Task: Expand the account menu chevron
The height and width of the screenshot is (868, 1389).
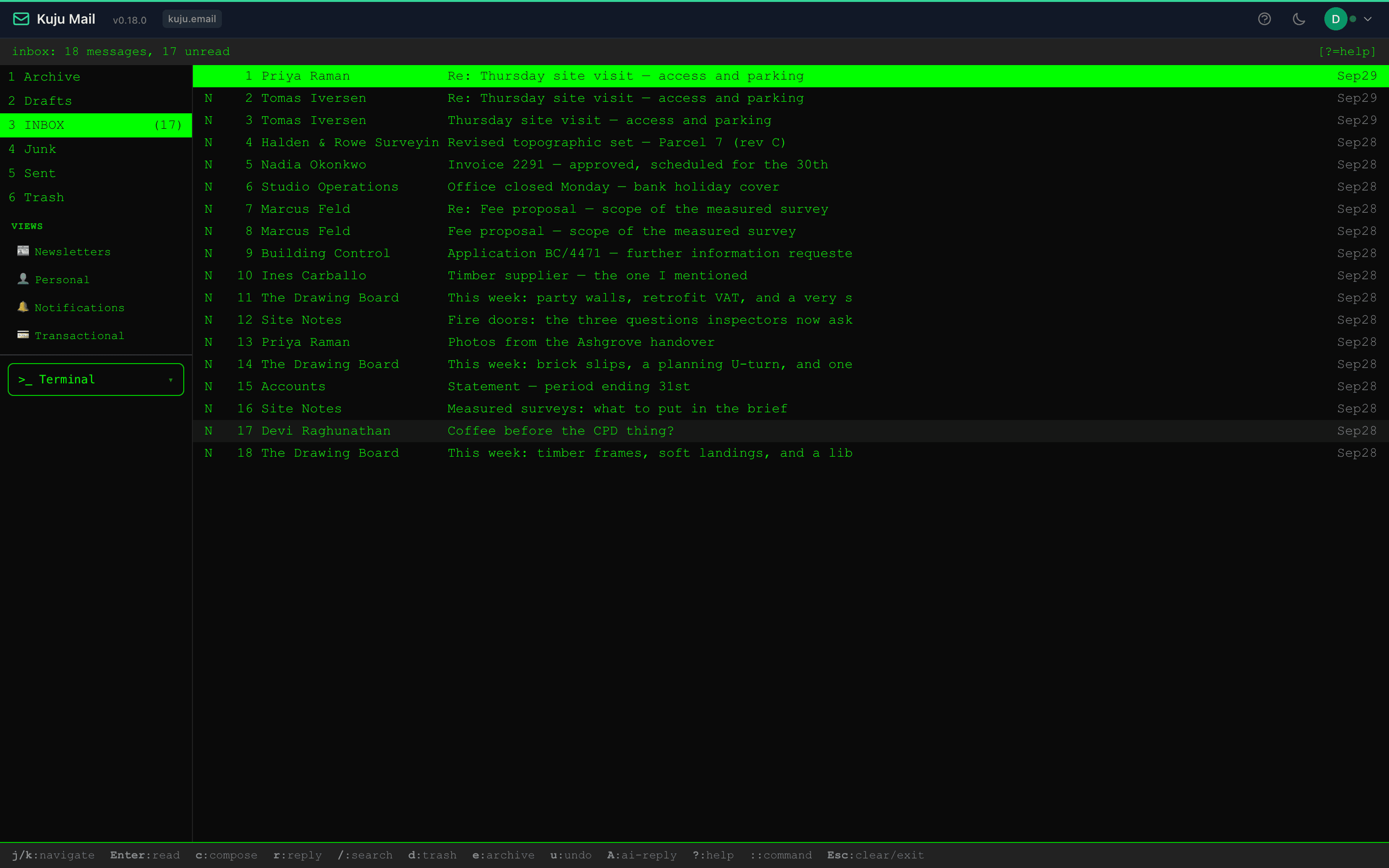Action: pos(1368,19)
